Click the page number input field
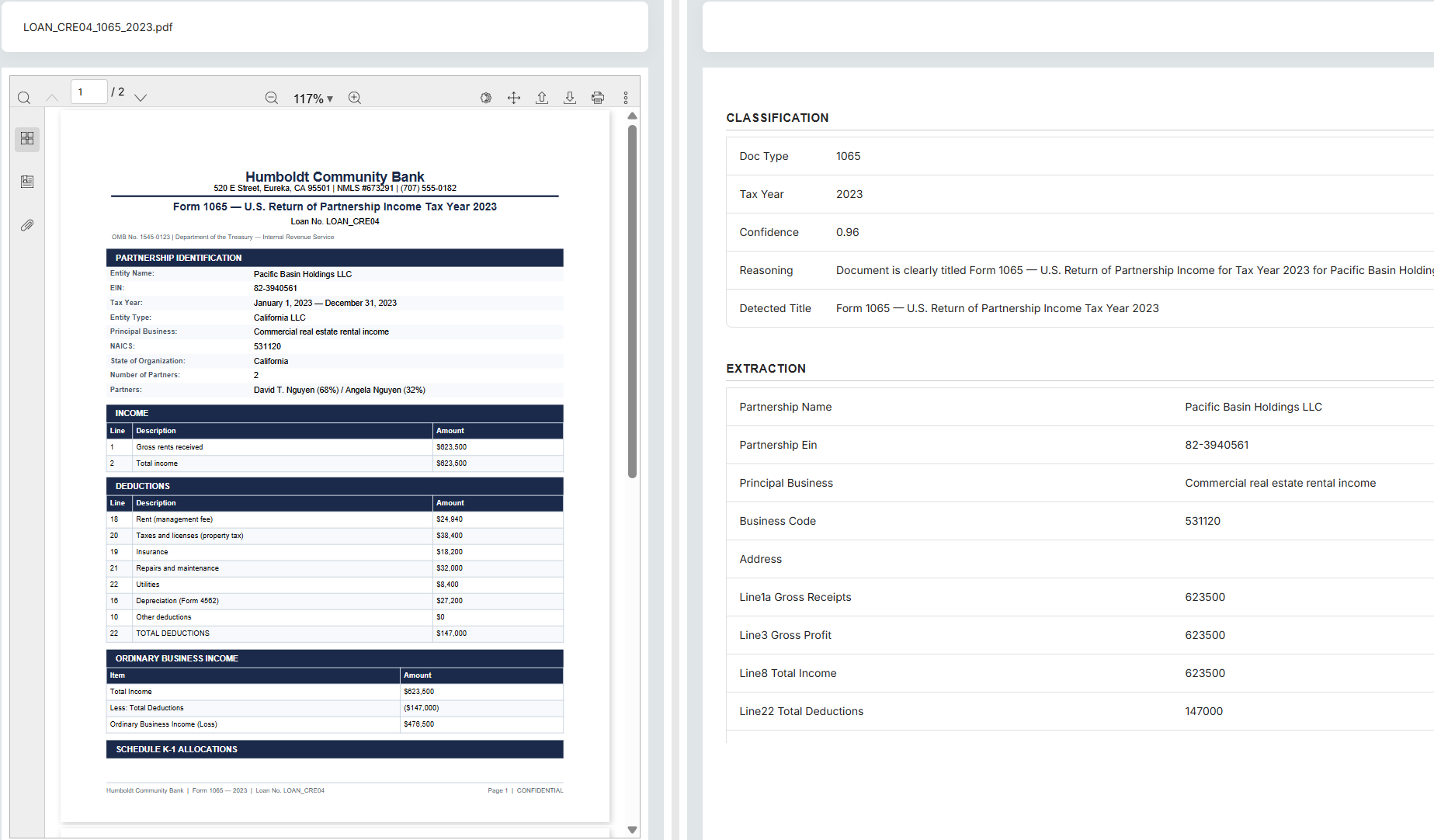Screen dimensions: 1434x840 point(89,92)
